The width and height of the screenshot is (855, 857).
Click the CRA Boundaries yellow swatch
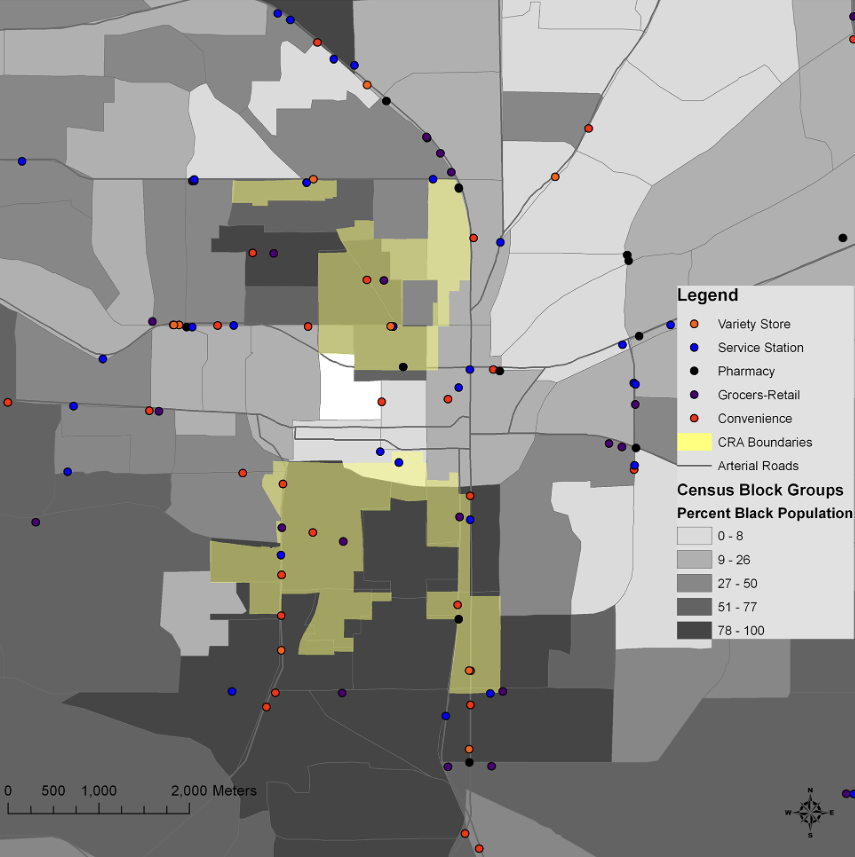click(x=694, y=442)
